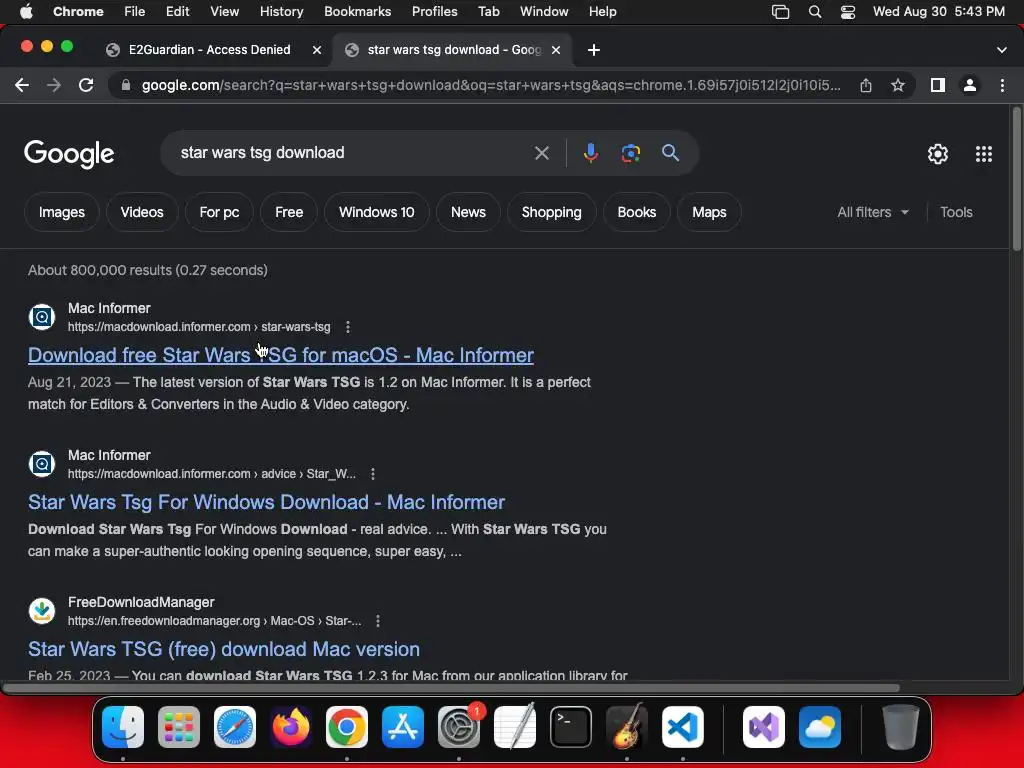The height and width of the screenshot is (768, 1024).
Task: Open options for second Mac Informer result
Action: [x=373, y=473]
